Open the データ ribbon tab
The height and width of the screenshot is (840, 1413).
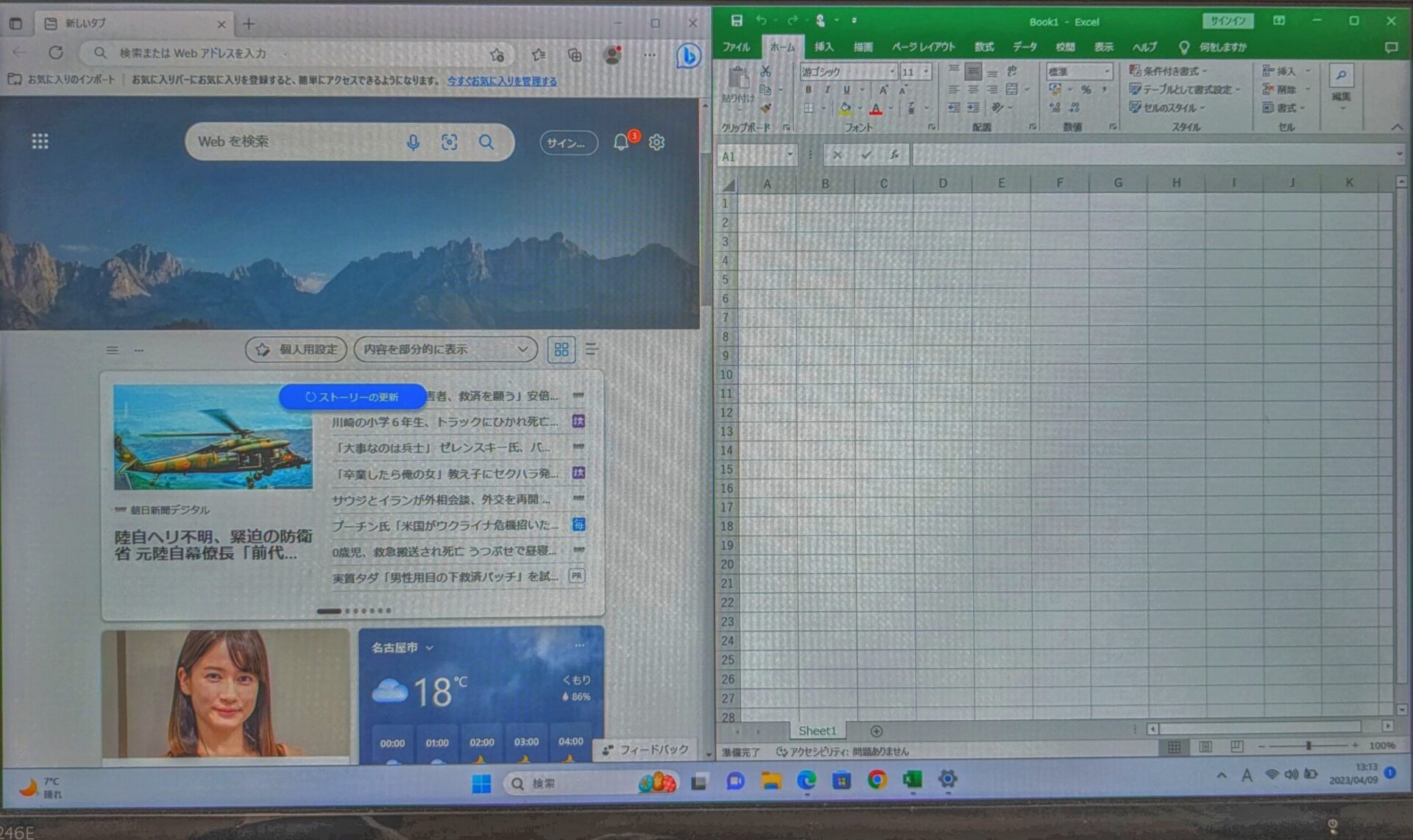pos(1024,47)
